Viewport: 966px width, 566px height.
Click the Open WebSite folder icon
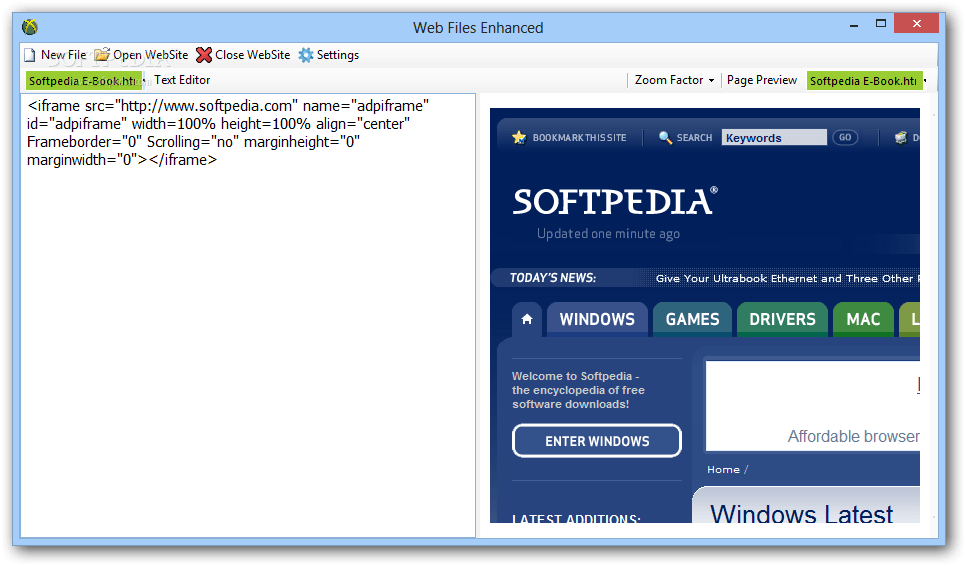click(102, 55)
